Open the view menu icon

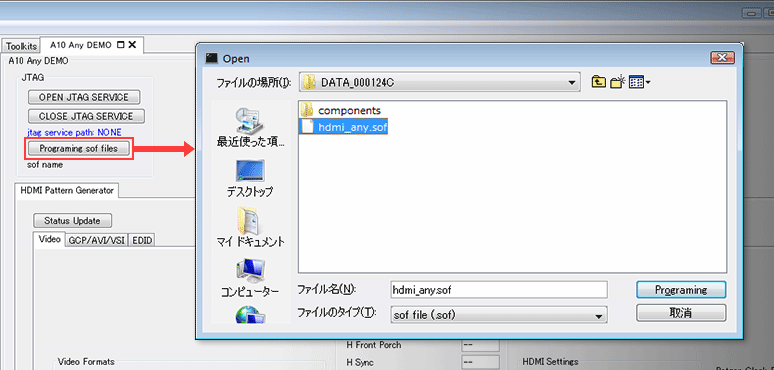tap(640, 82)
